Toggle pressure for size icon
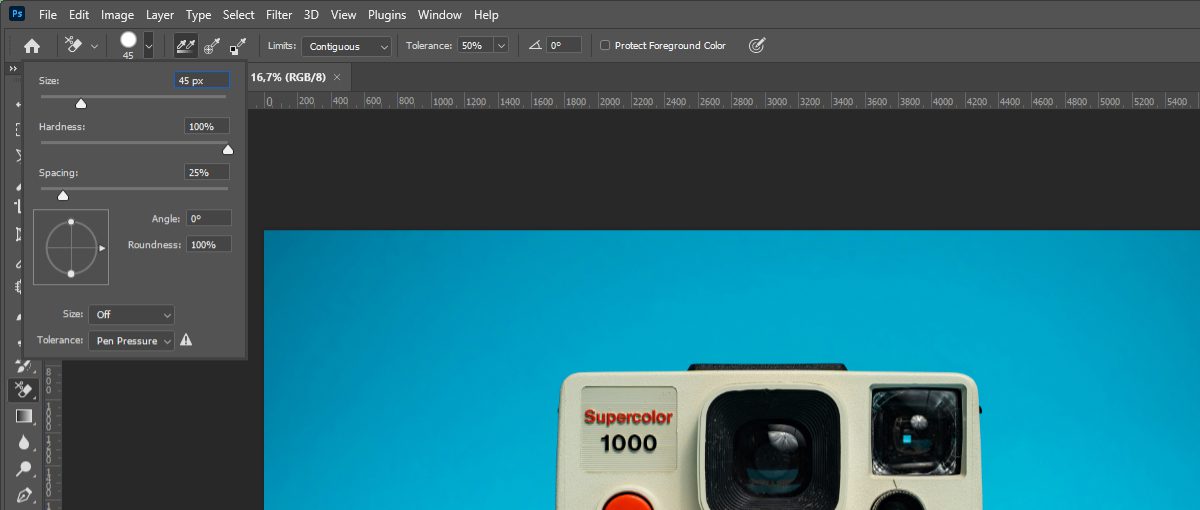Screen dimensions: 1200x510 [757, 46]
